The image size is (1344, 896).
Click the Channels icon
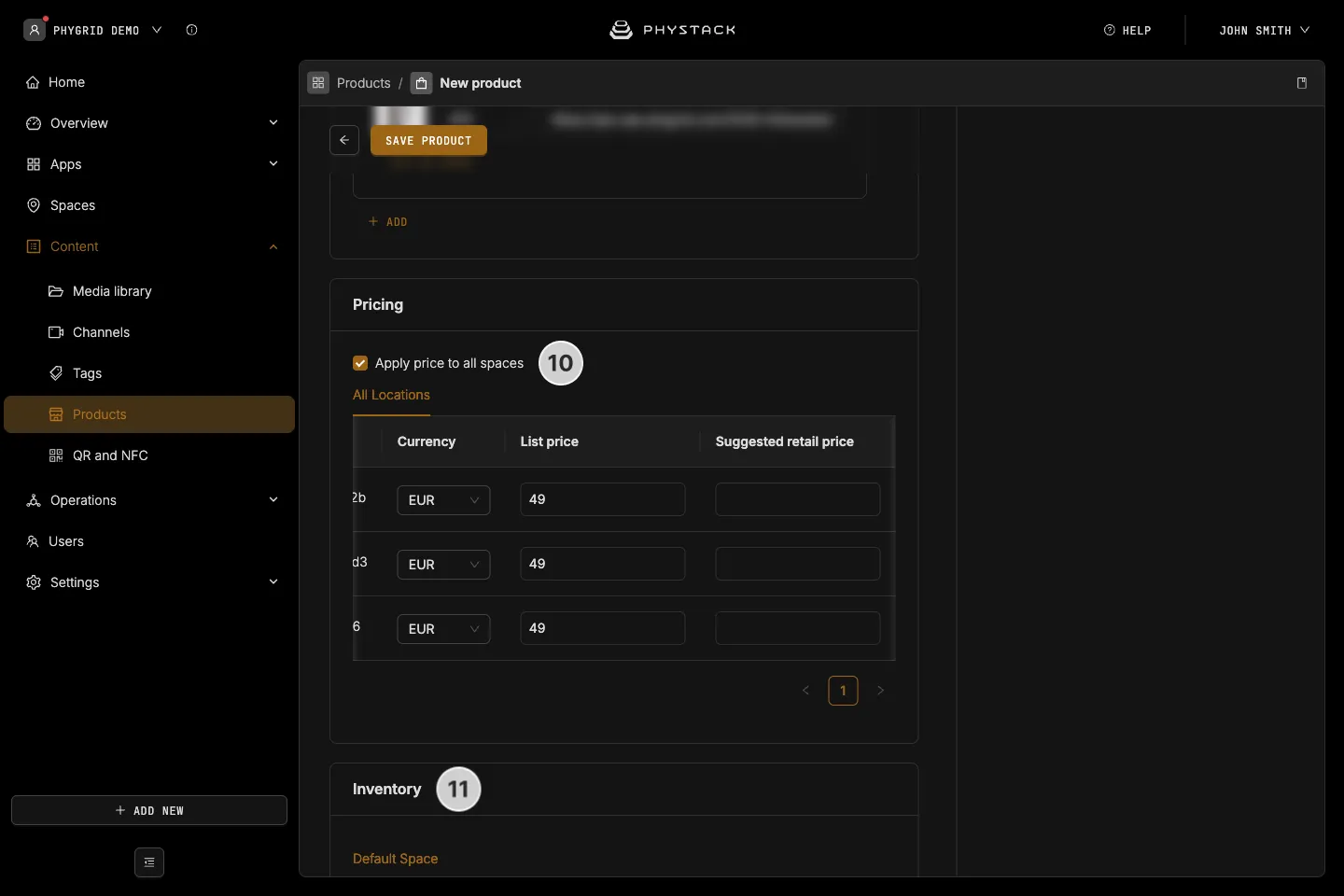(x=56, y=332)
